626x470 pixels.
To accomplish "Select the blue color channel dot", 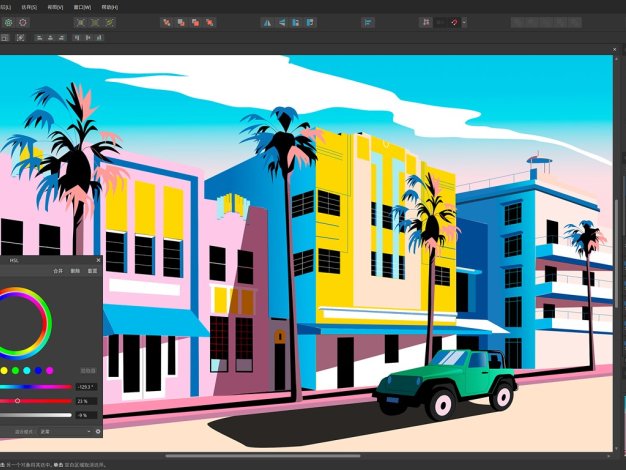I will [38, 371].
